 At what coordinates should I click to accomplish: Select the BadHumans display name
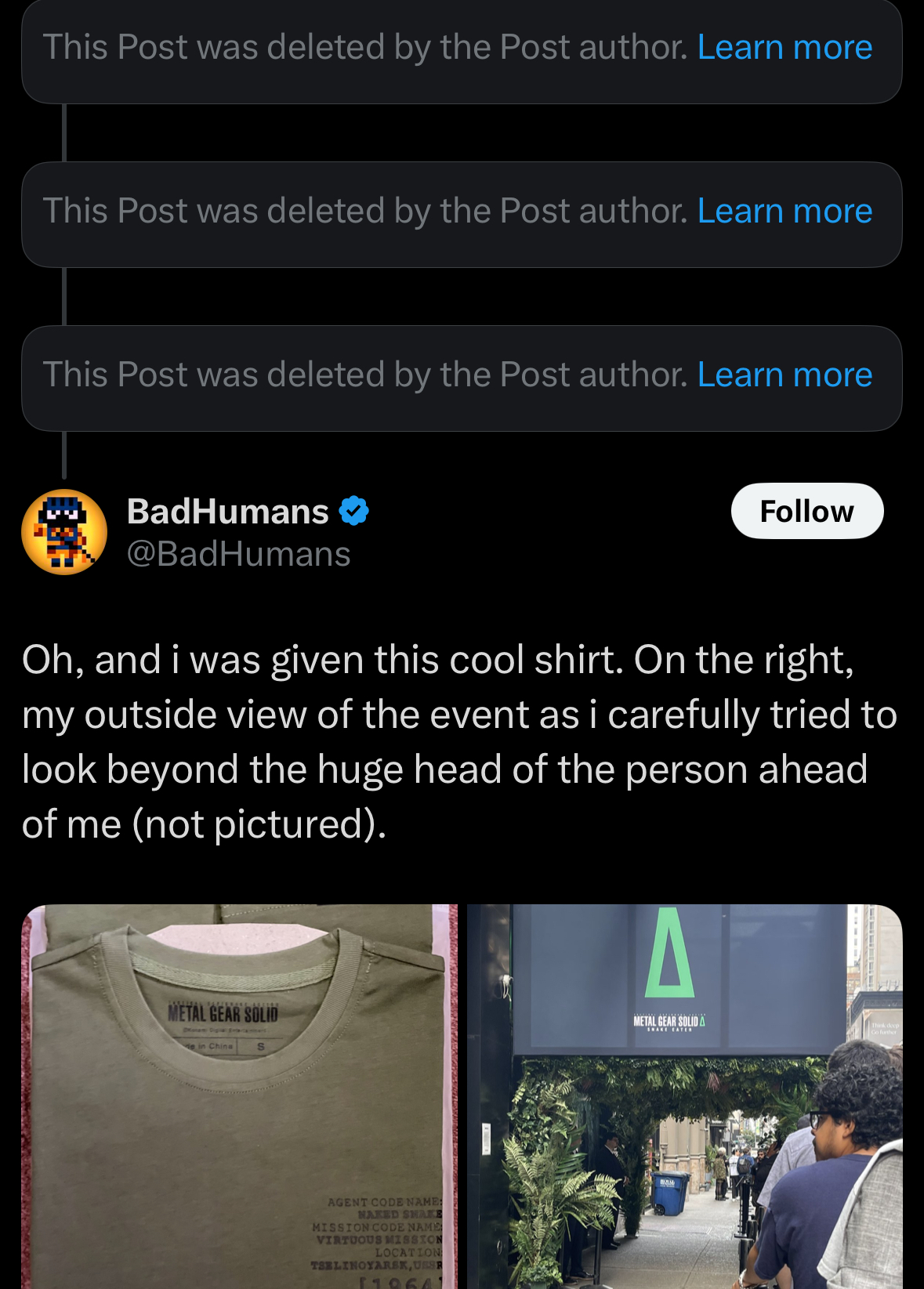(x=228, y=511)
